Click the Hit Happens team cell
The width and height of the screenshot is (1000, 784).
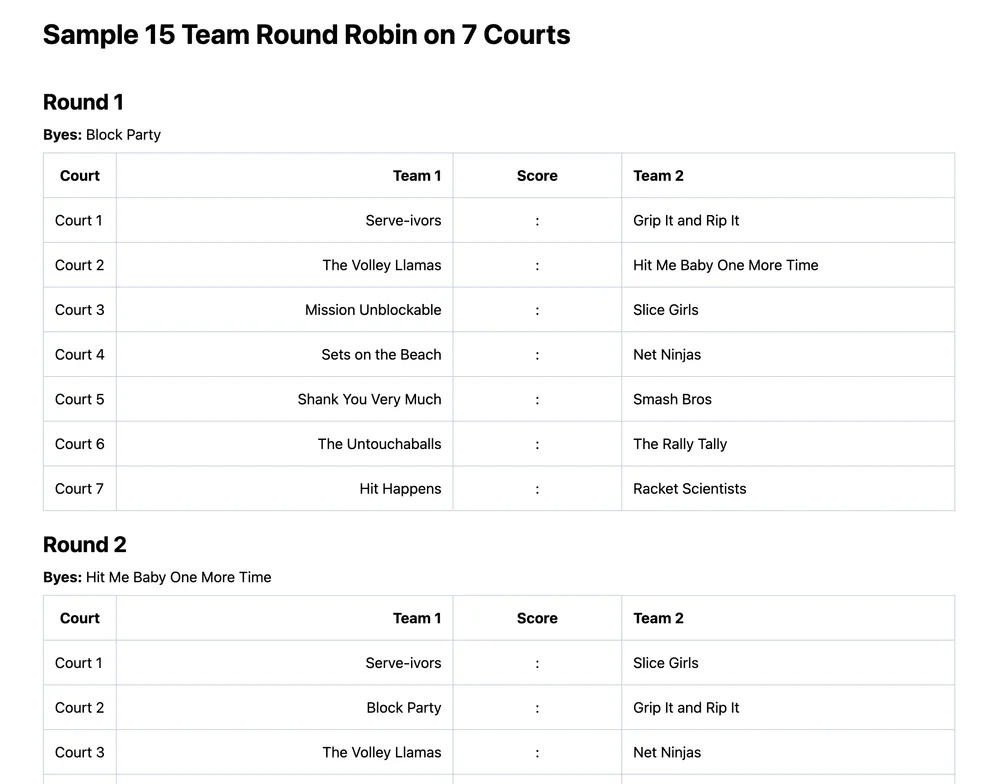point(400,489)
